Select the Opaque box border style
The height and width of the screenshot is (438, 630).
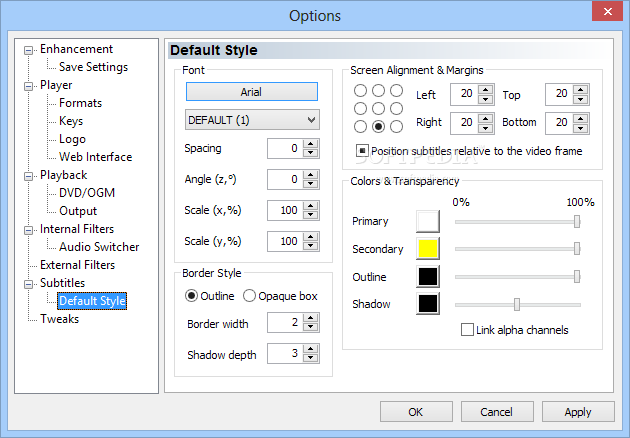click(280, 296)
